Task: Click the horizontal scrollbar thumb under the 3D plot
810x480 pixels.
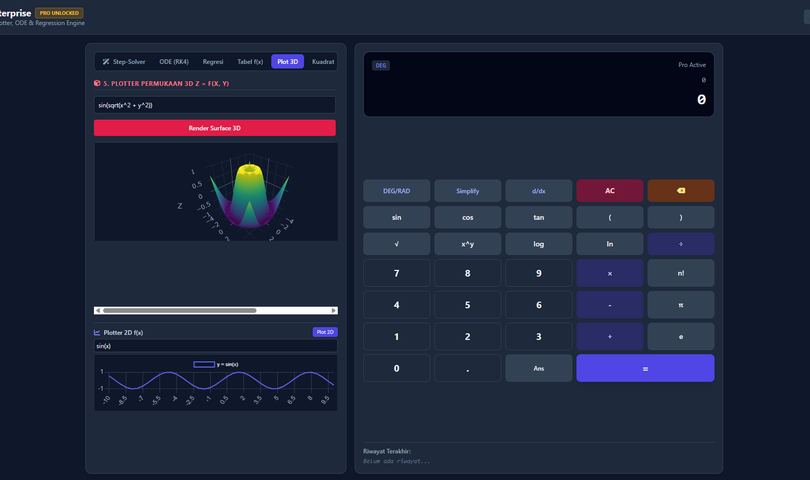Action: 179,311
